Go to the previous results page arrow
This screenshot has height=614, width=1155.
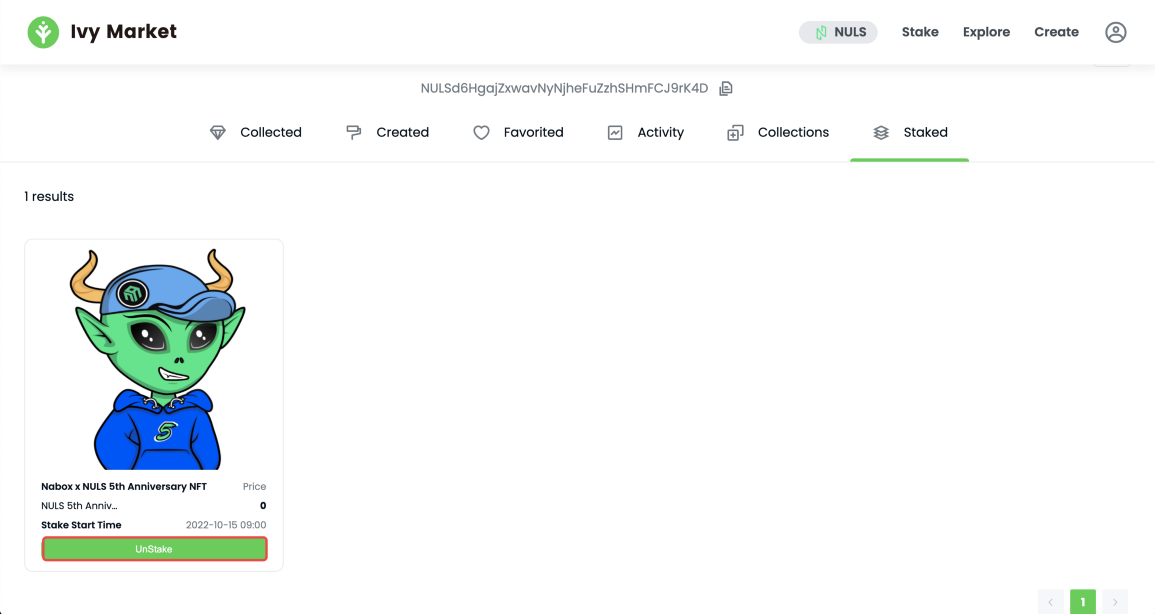[1050, 601]
